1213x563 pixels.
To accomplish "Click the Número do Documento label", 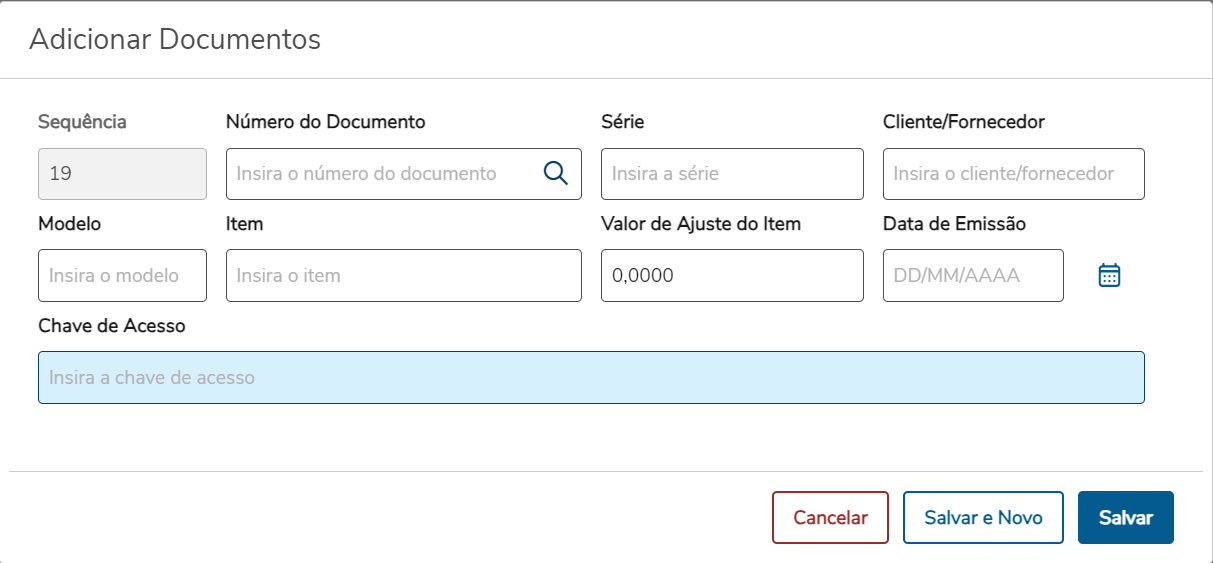I will [x=325, y=122].
